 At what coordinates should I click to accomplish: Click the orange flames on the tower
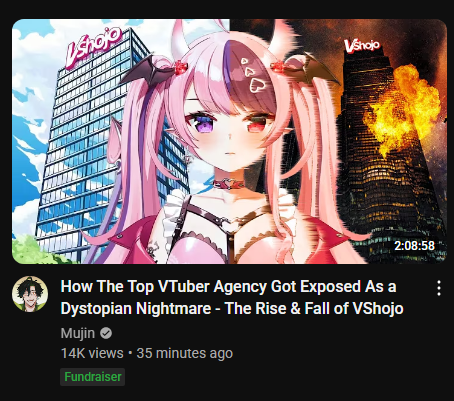[402, 108]
